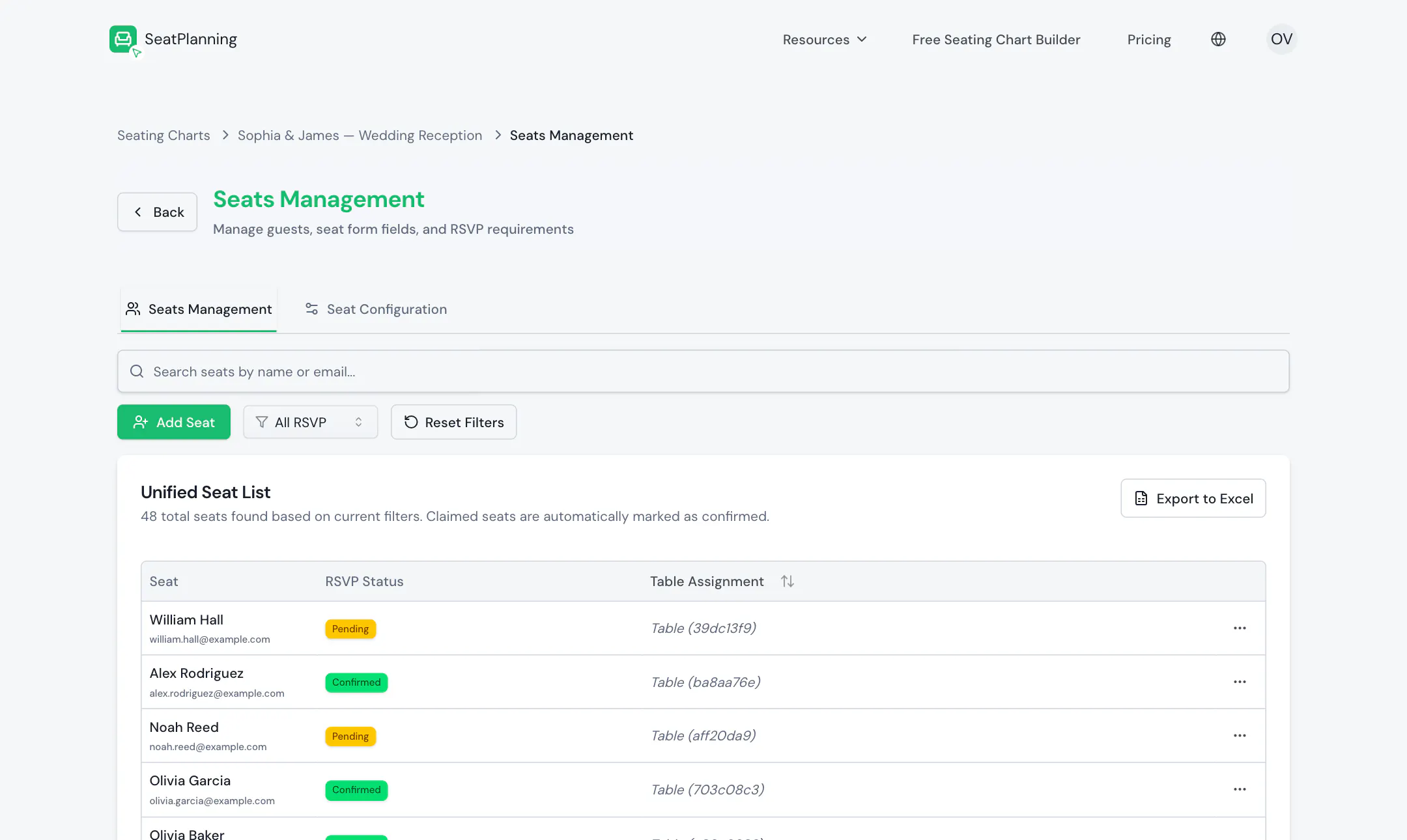Screen dimensions: 1407x840
Task: Click Table (39dc13f9) assignment
Action: pyautogui.click(x=703, y=628)
